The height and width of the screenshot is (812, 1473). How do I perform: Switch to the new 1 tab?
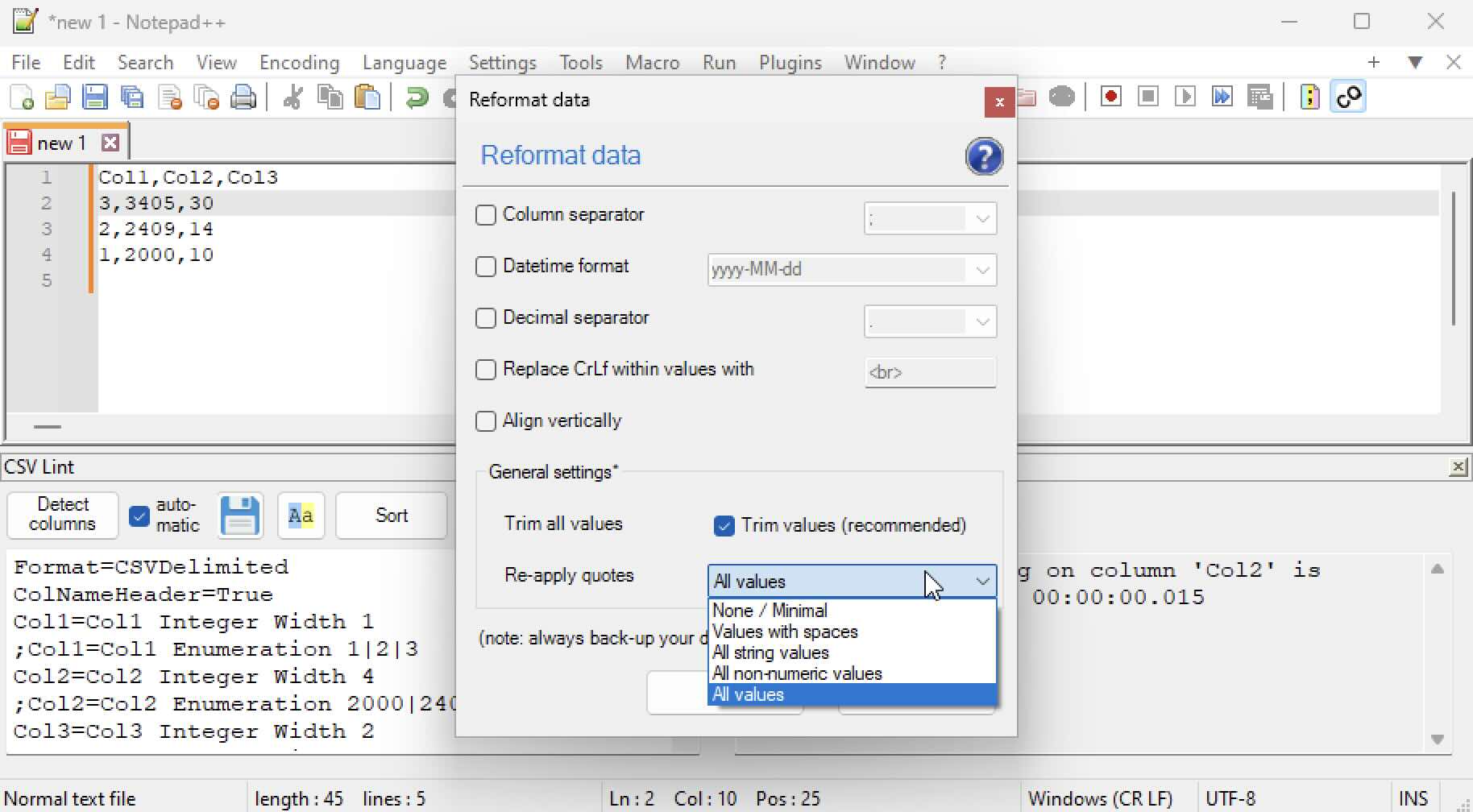point(61,142)
